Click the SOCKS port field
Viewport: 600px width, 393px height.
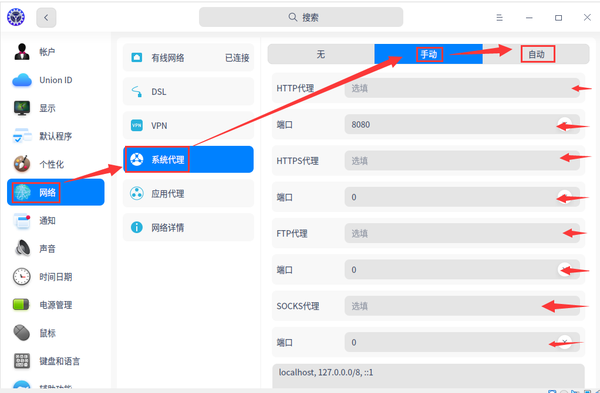462,342
